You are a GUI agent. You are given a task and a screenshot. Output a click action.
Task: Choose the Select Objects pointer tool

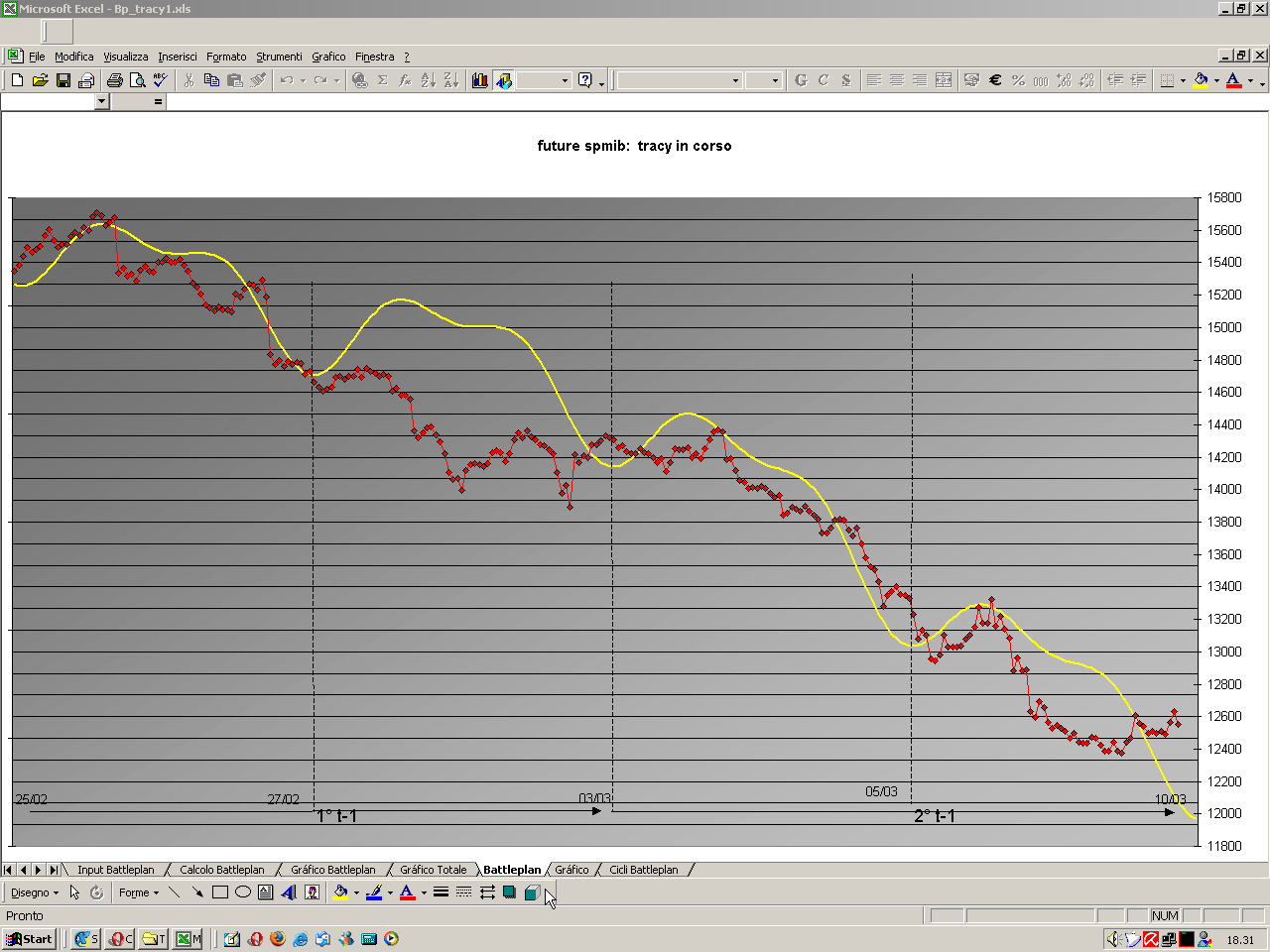tap(74, 892)
